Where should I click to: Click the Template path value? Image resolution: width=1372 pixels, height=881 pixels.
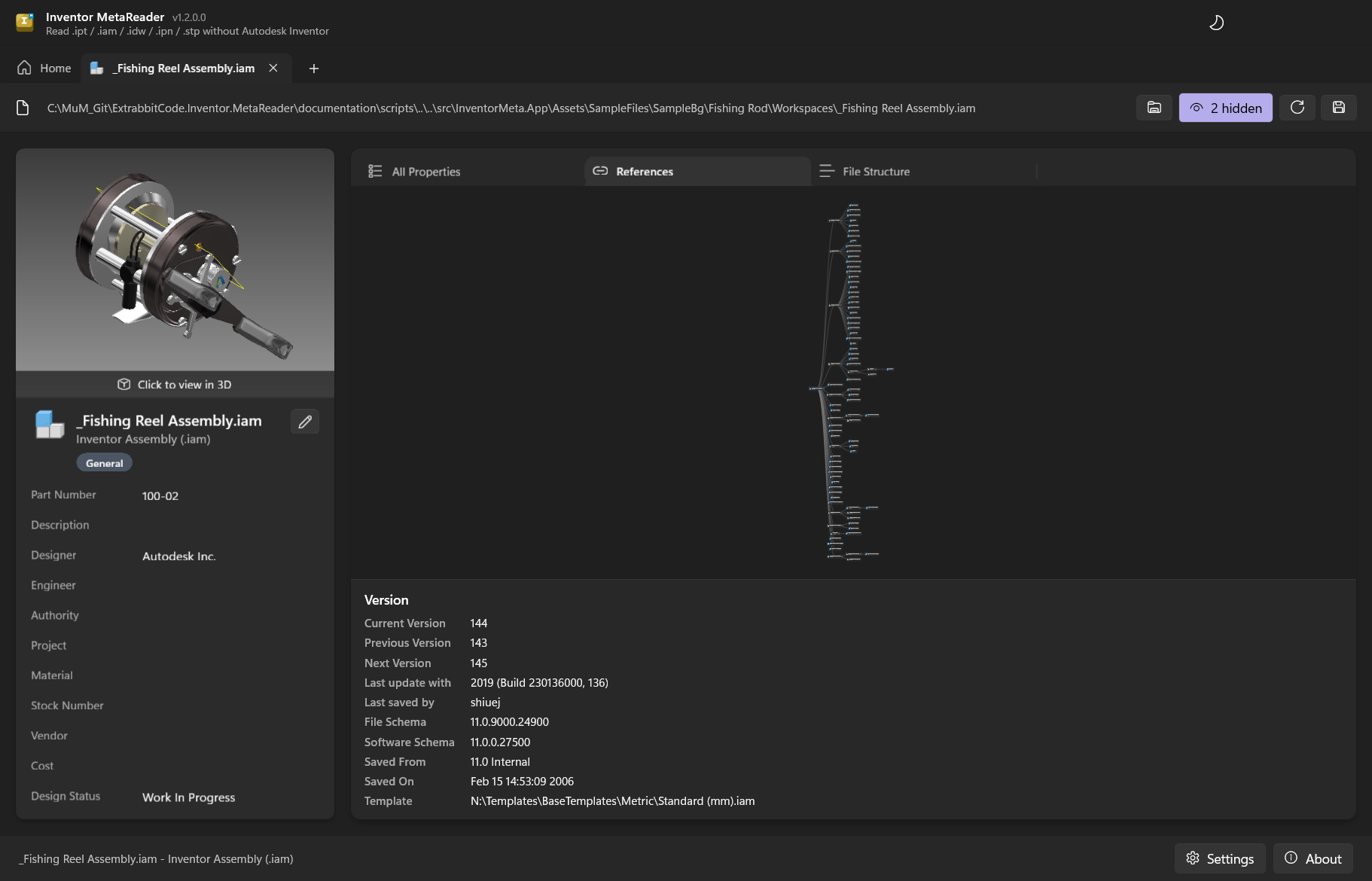[612, 801]
